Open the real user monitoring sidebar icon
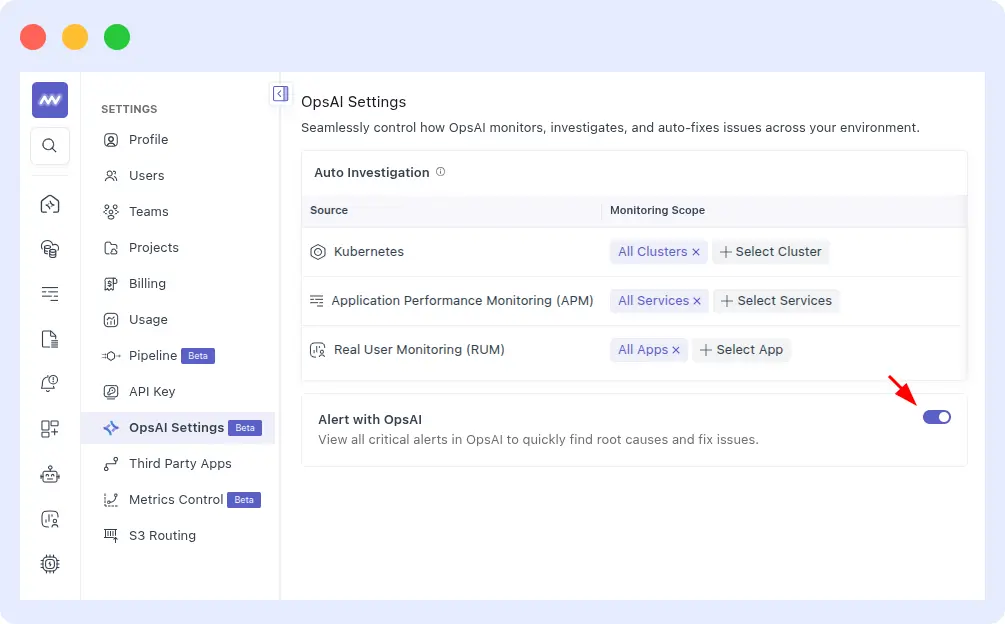Viewport: 1005px width, 624px height. click(x=50, y=519)
